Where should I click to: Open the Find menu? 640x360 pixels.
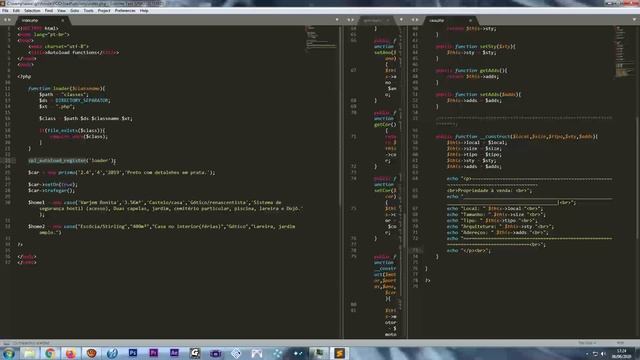point(49,11)
